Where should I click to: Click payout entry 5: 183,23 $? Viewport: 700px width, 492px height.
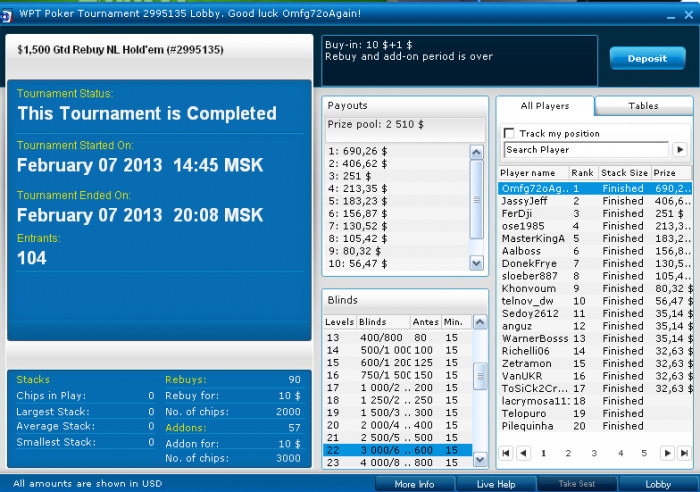tap(358, 201)
